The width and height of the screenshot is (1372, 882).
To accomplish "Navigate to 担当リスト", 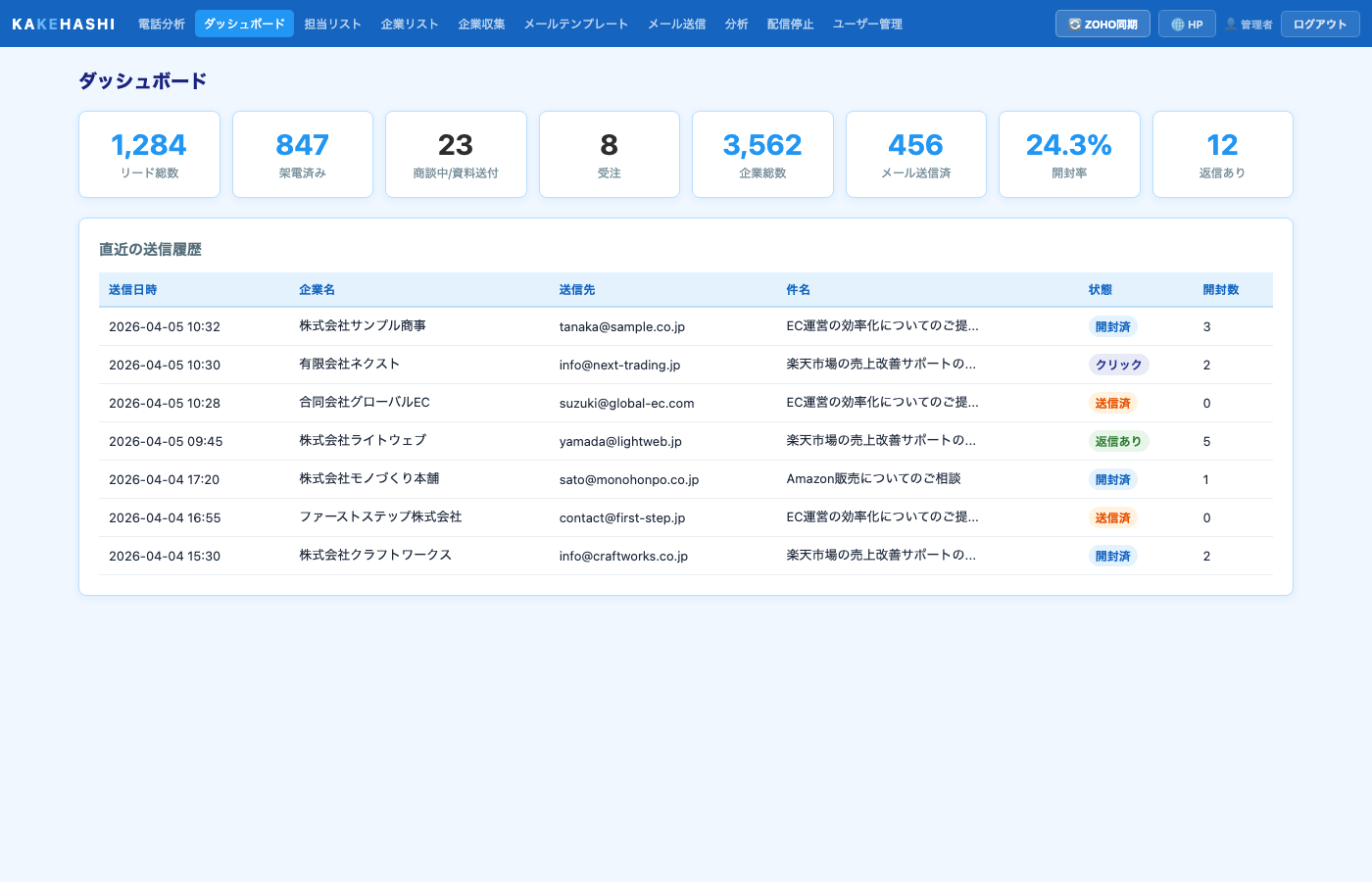I will (x=332, y=24).
